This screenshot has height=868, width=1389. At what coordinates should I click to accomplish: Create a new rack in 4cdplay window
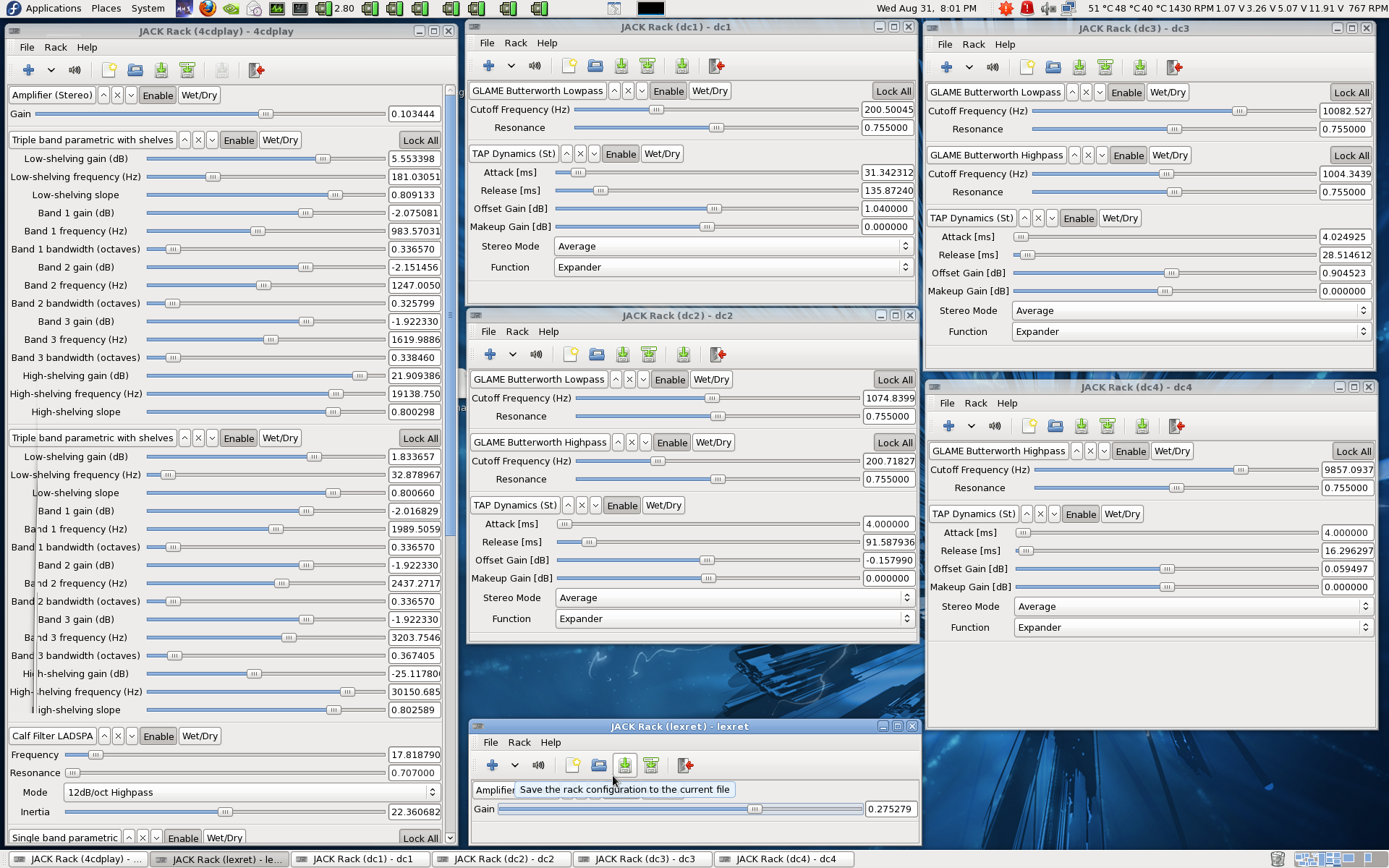[x=109, y=70]
